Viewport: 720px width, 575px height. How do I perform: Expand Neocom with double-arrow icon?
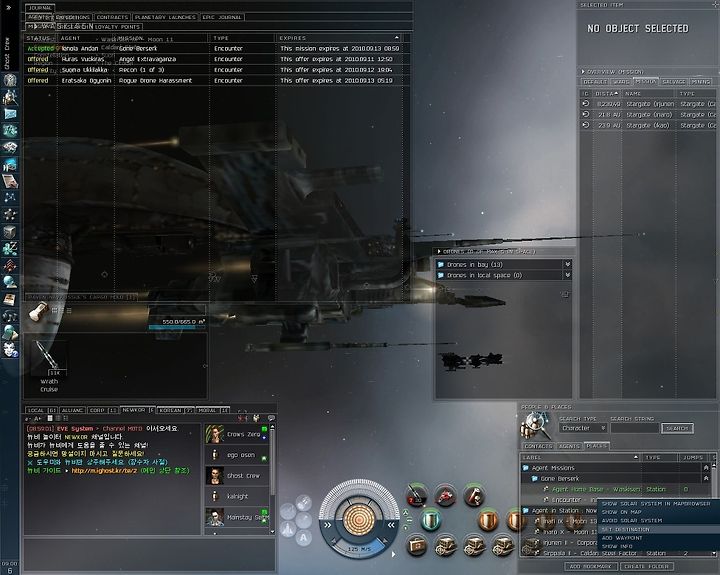tap(10, 7)
